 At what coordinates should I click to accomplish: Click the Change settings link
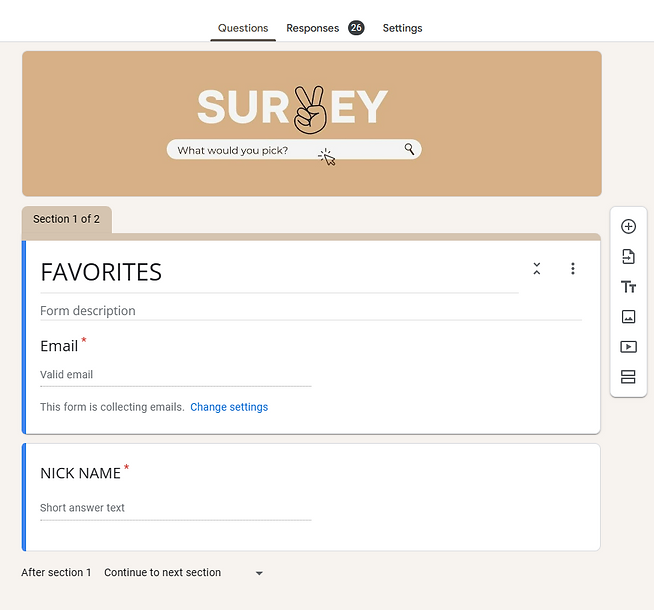pyautogui.click(x=229, y=407)
